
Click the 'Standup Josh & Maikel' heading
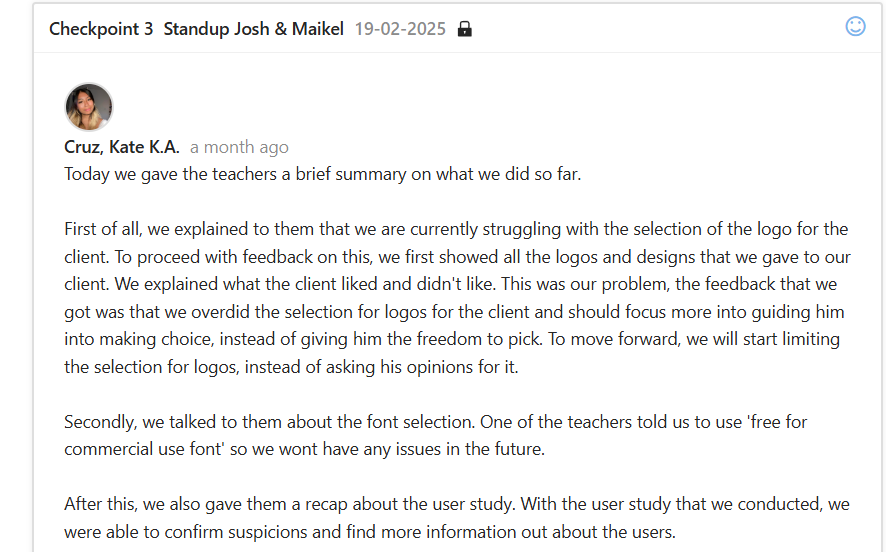click(254, 29)
